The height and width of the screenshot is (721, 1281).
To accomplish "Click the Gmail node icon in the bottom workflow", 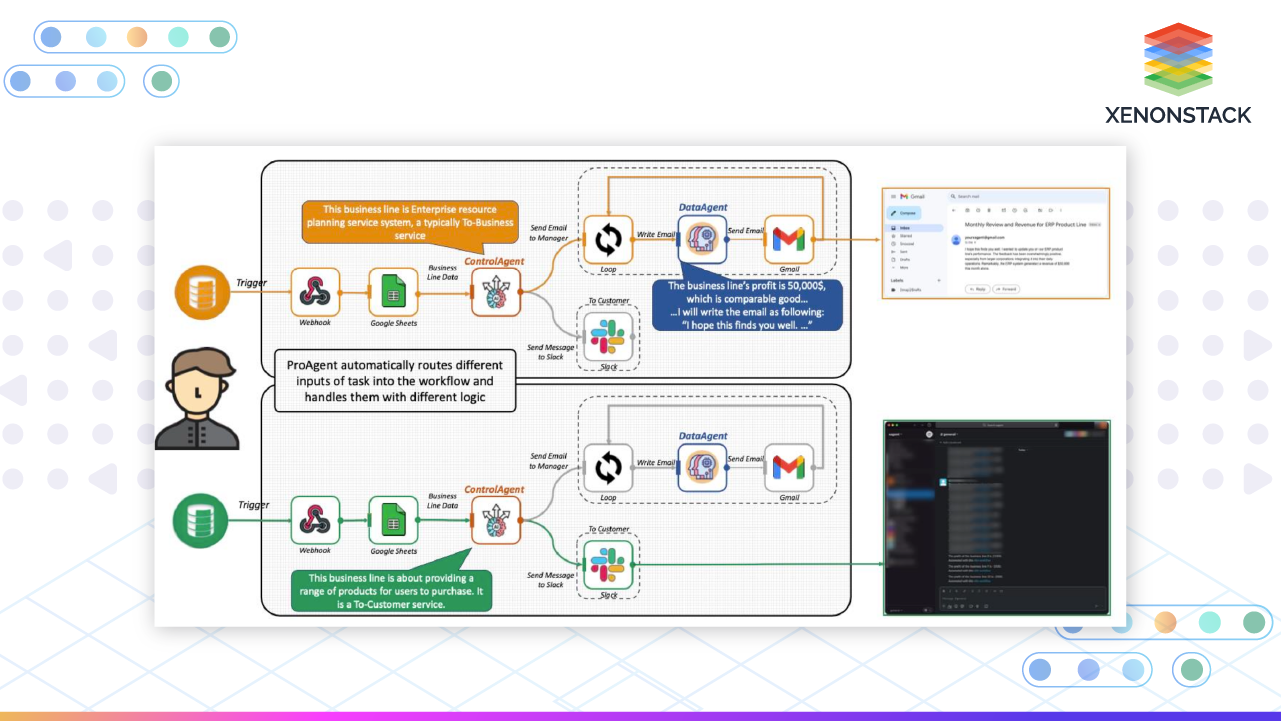I will click(791, 467).
